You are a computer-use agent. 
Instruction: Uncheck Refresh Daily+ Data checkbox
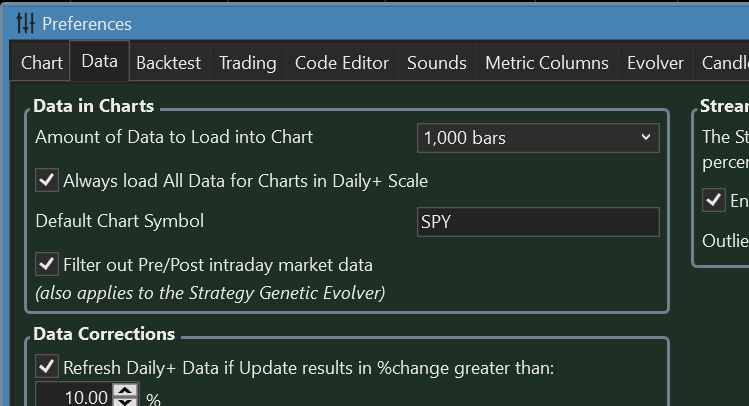point(46,367)
